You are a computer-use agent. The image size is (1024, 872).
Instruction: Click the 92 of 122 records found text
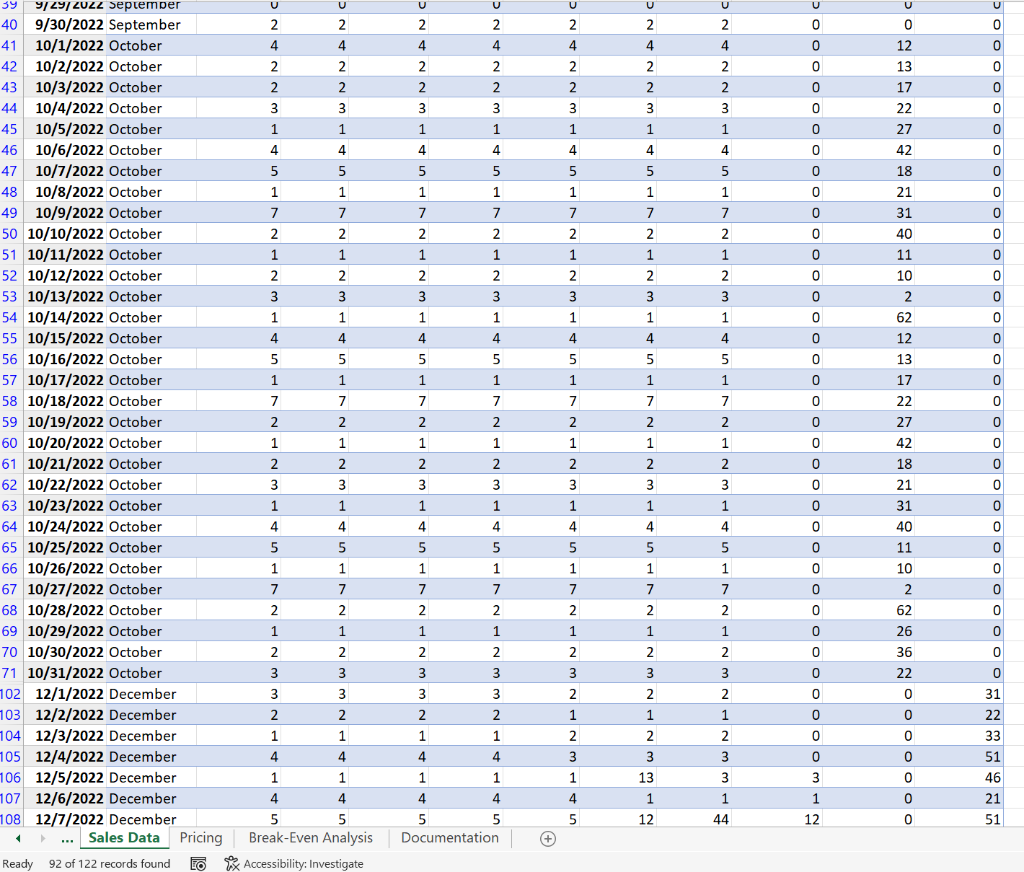coord(109,864)
